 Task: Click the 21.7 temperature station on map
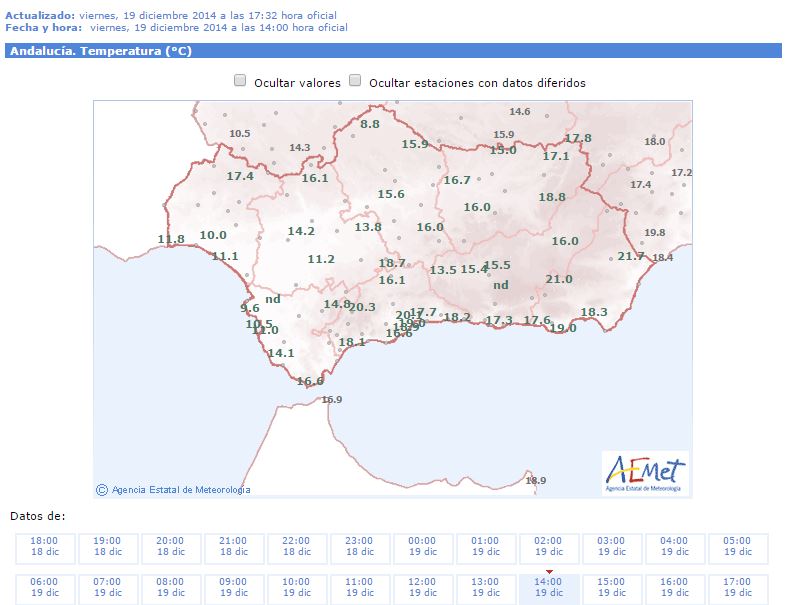(631, 256)
